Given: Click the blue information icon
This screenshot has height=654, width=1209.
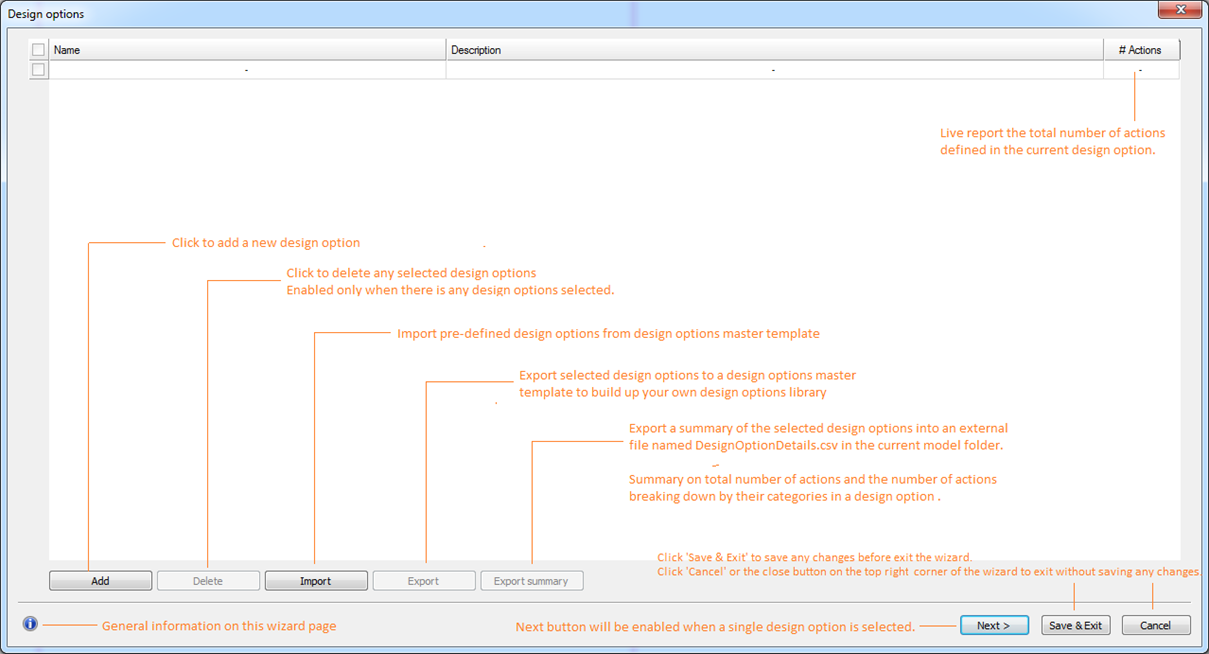Looking at the screenshot, I should pyautogui.click(x=30, y=624).
